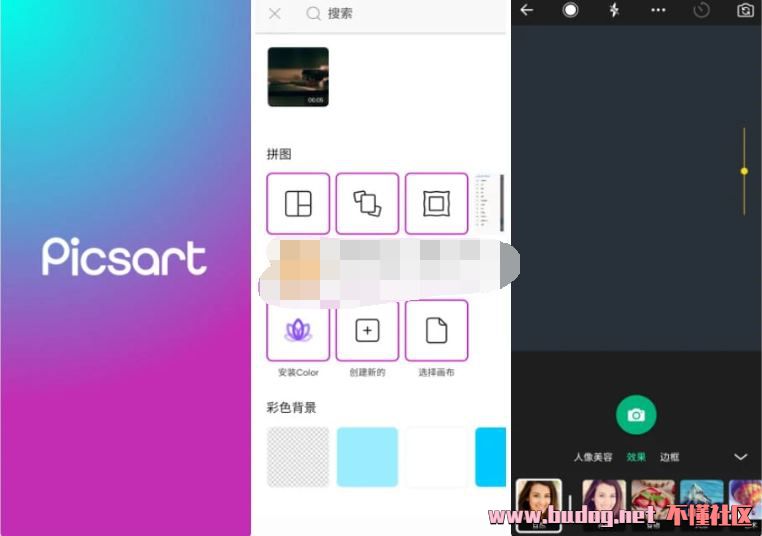Click the 搜索 search field

coord(400,14)
